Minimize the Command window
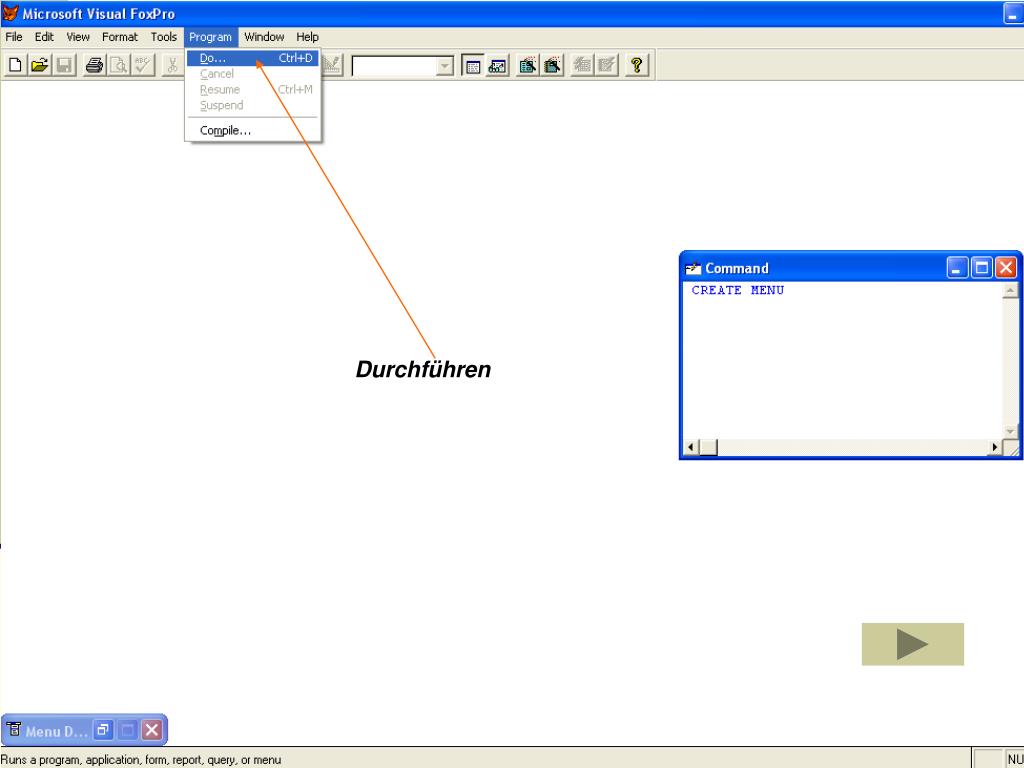Viewport: 1024px width, 768px height. (x=957, y=268)
